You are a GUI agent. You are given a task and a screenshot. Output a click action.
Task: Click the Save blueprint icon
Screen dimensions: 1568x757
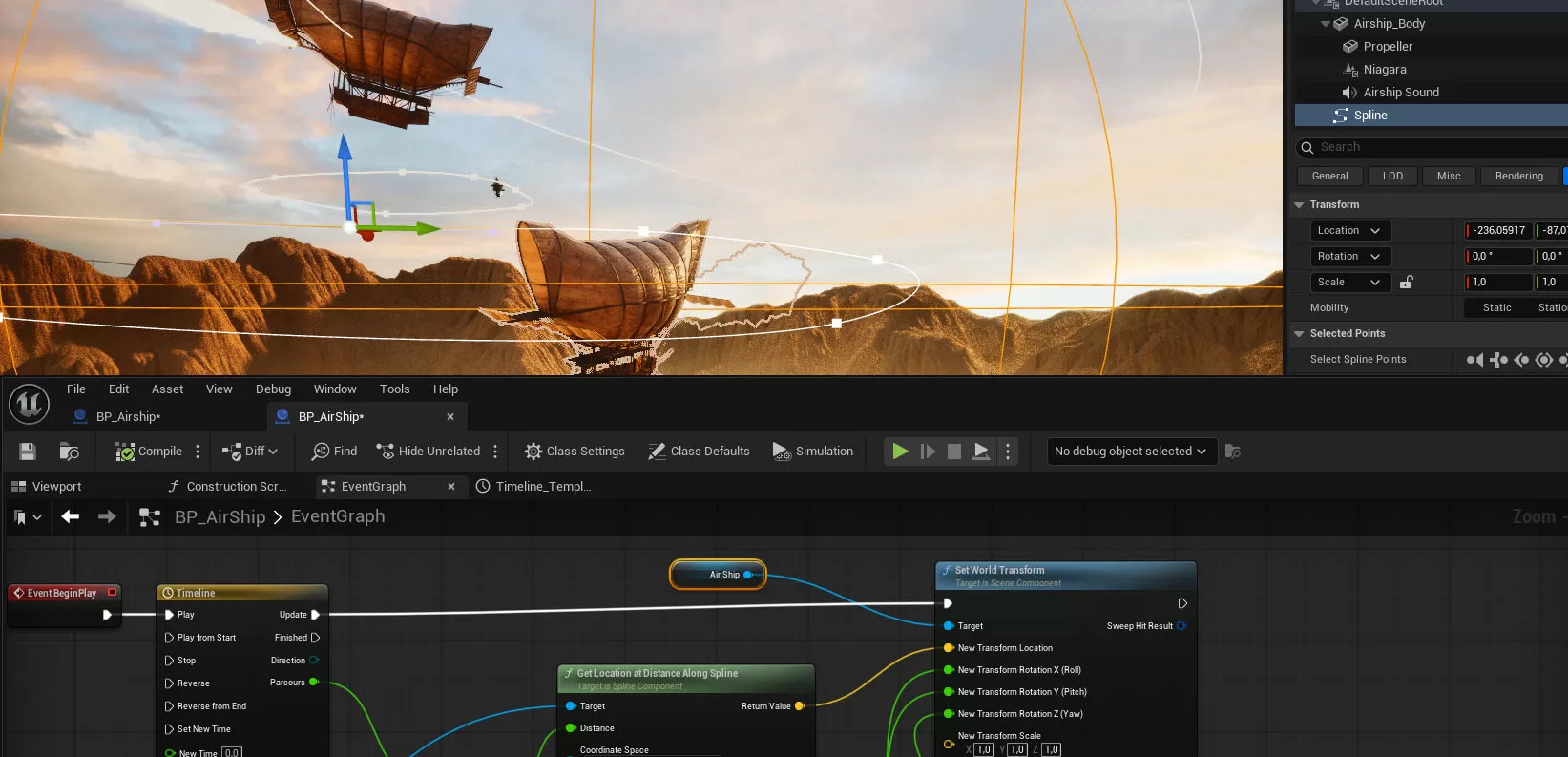pyautogui.click(x=28, y=452)
